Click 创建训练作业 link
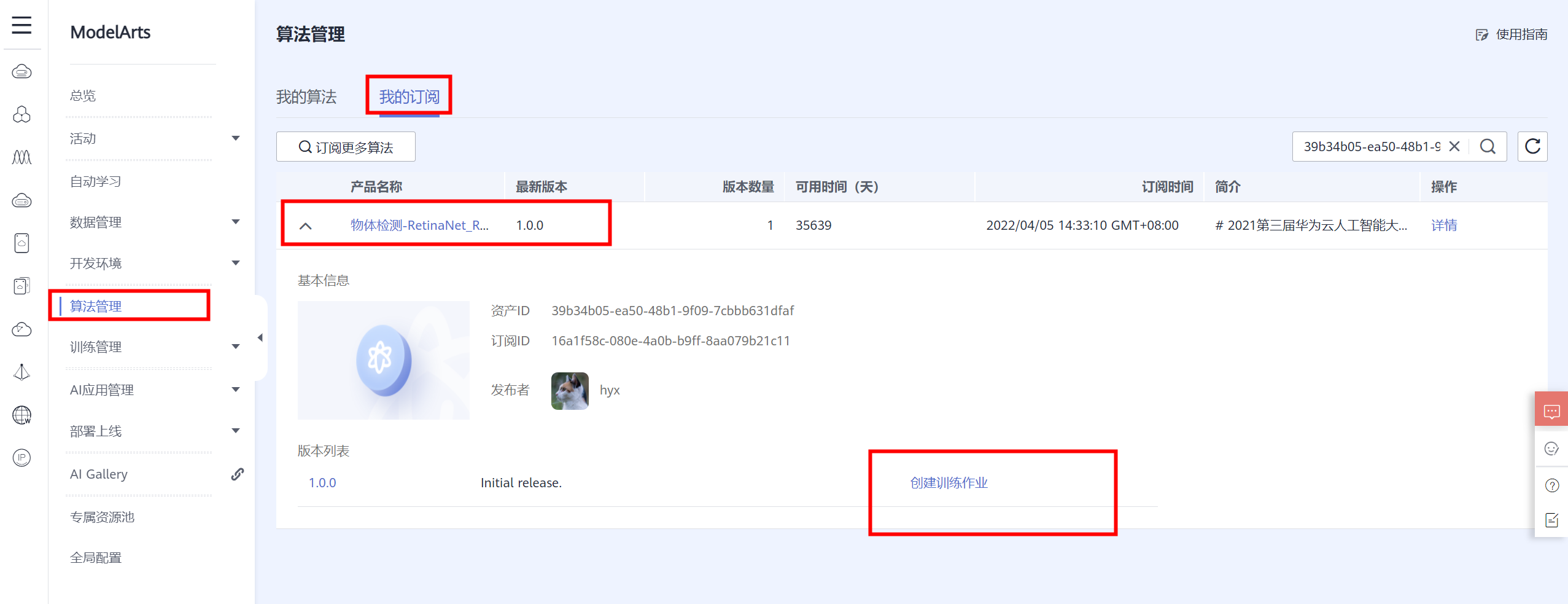1568x604 pixels. point(949,483)
